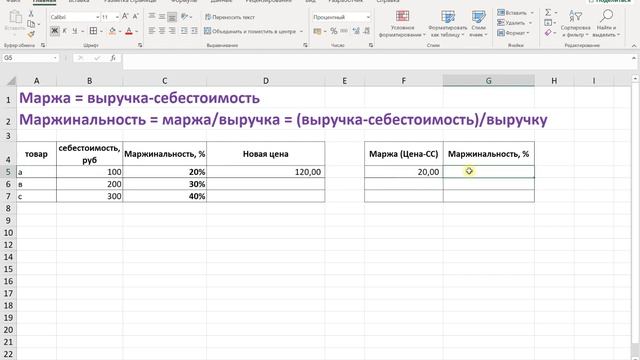640x360 pixels.
Task: Click Merge and Center button
Action: click(x=250, y=31)
